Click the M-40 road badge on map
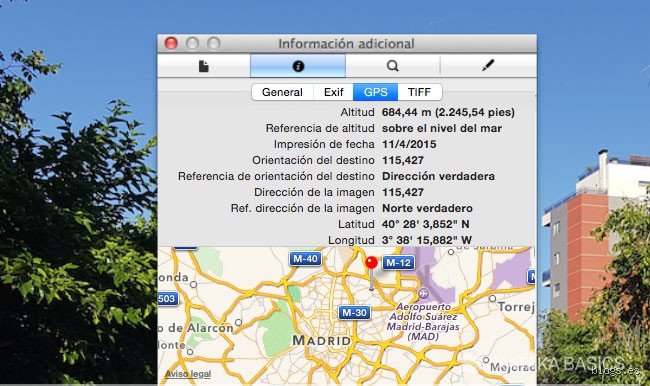This screenshot has height=386, width=650. [x=305, y=259]
